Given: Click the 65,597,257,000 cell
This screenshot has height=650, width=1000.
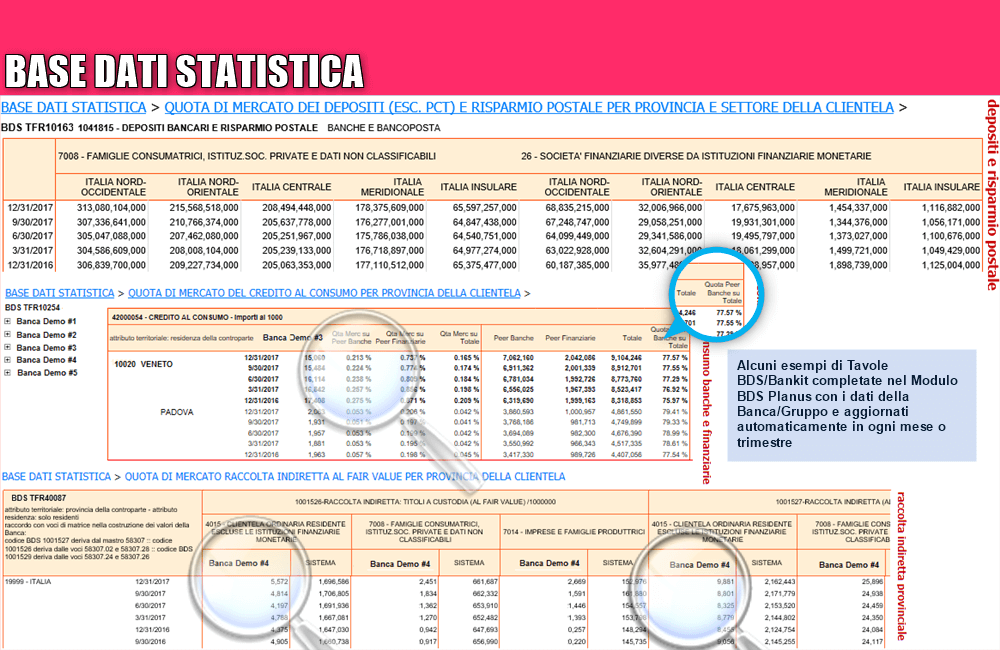Looking at the screenshot, I should 485,207.
